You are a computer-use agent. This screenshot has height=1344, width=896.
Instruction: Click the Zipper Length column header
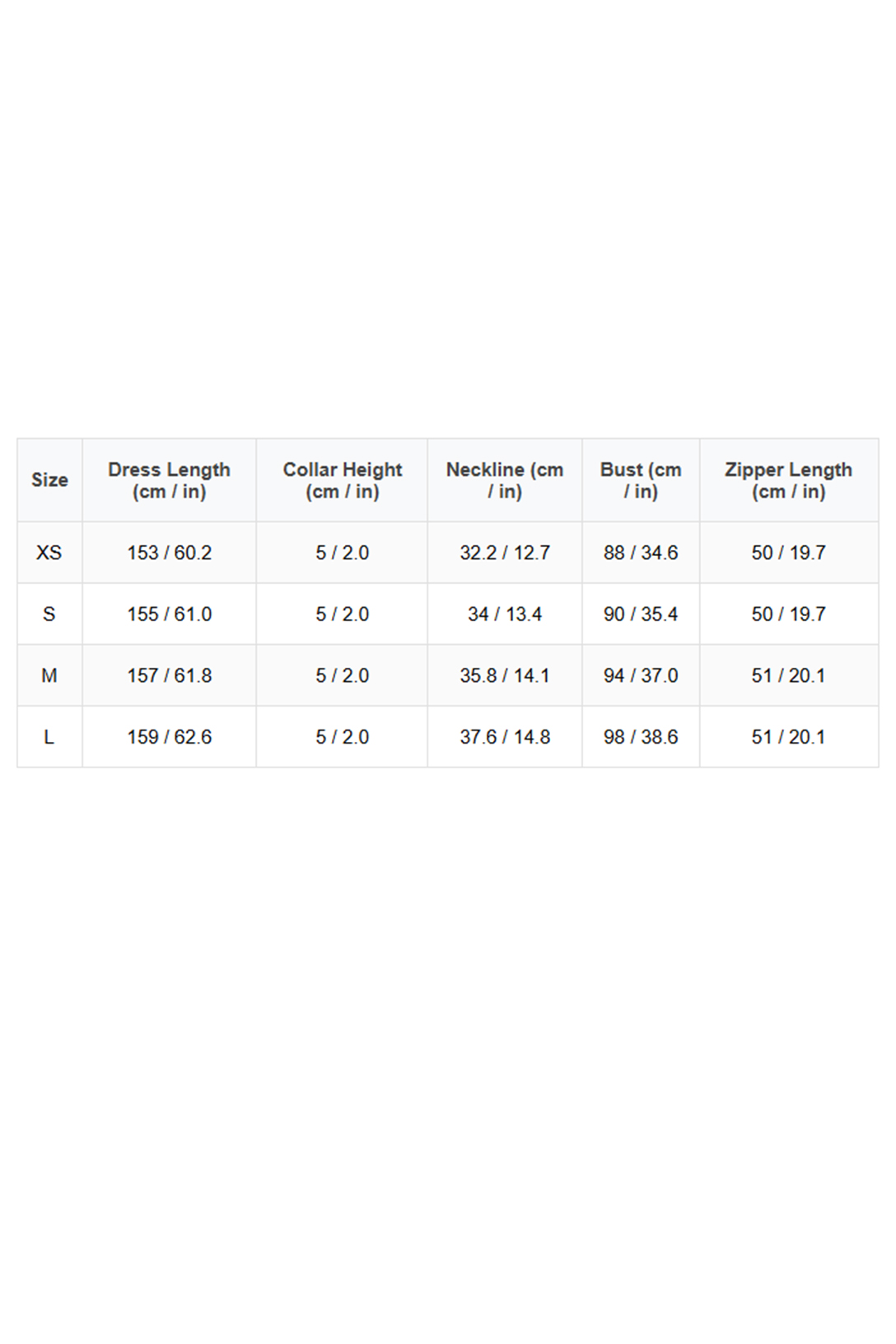[x=788, y=480]
